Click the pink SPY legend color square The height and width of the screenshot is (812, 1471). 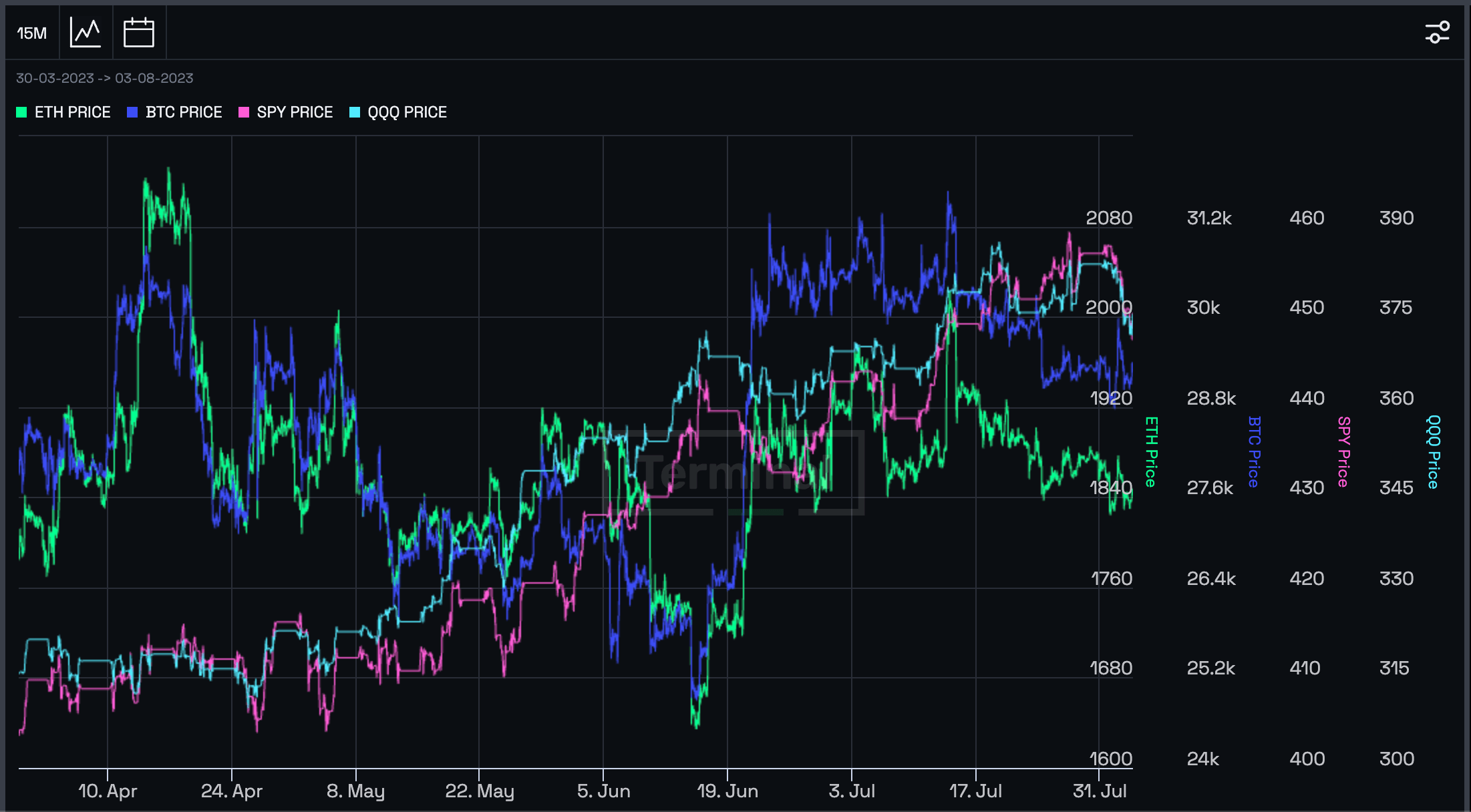244,112
